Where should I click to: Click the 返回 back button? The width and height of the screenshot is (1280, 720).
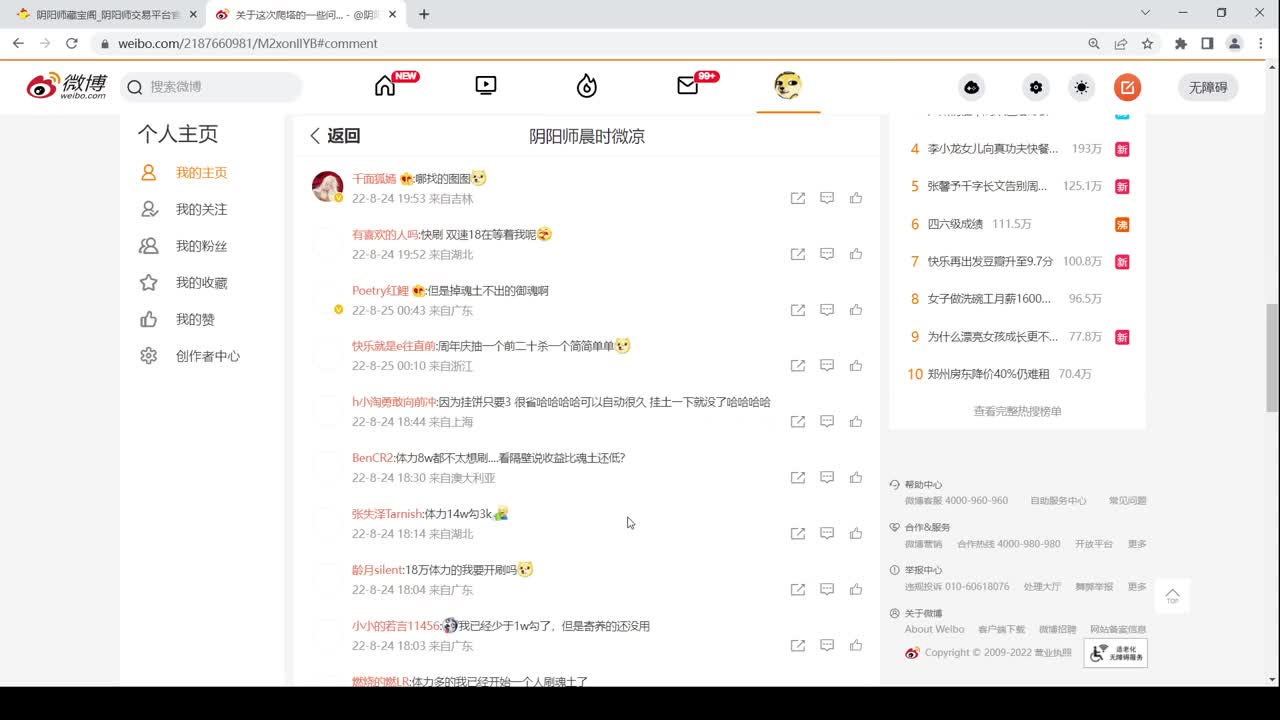[335, 135]
